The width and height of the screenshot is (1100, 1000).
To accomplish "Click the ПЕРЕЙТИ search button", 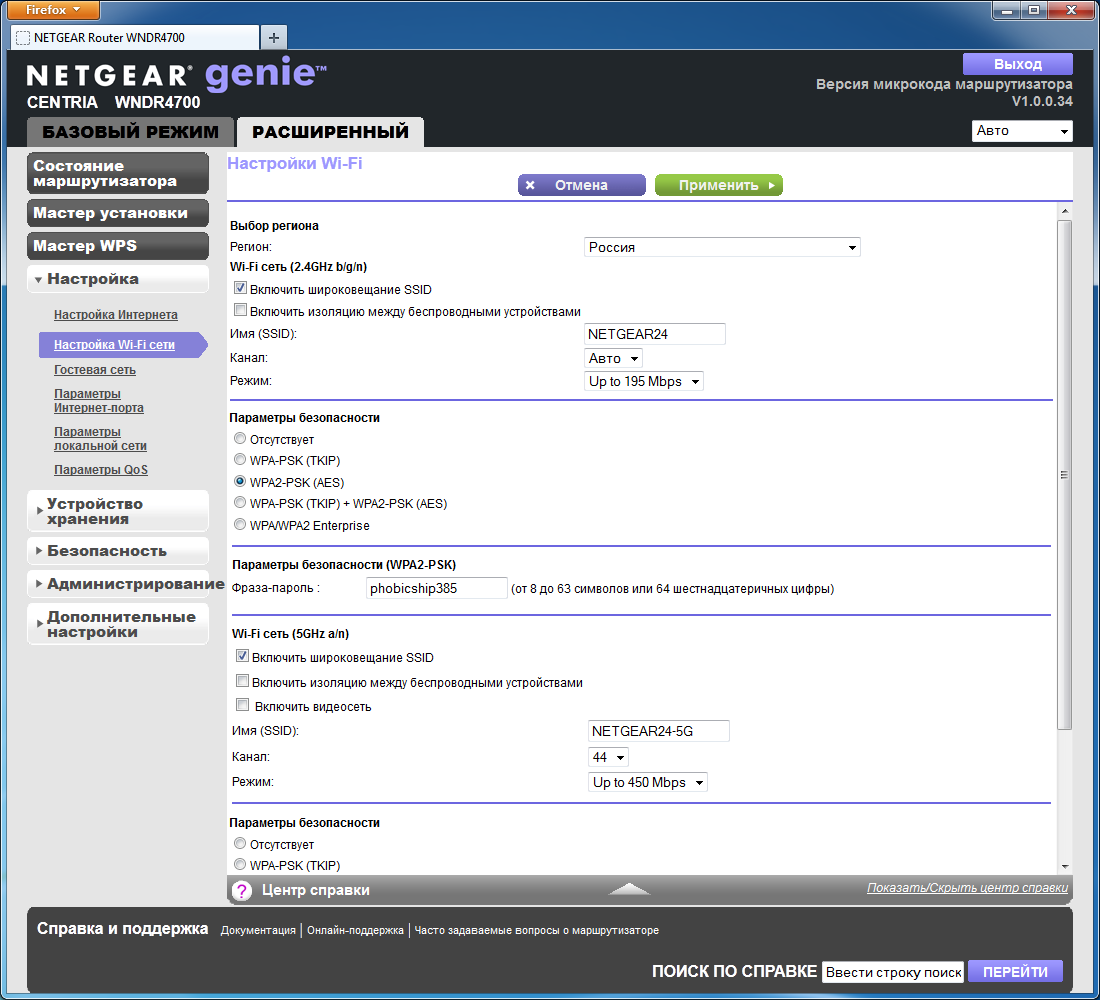I will [x=1015, y=972].
